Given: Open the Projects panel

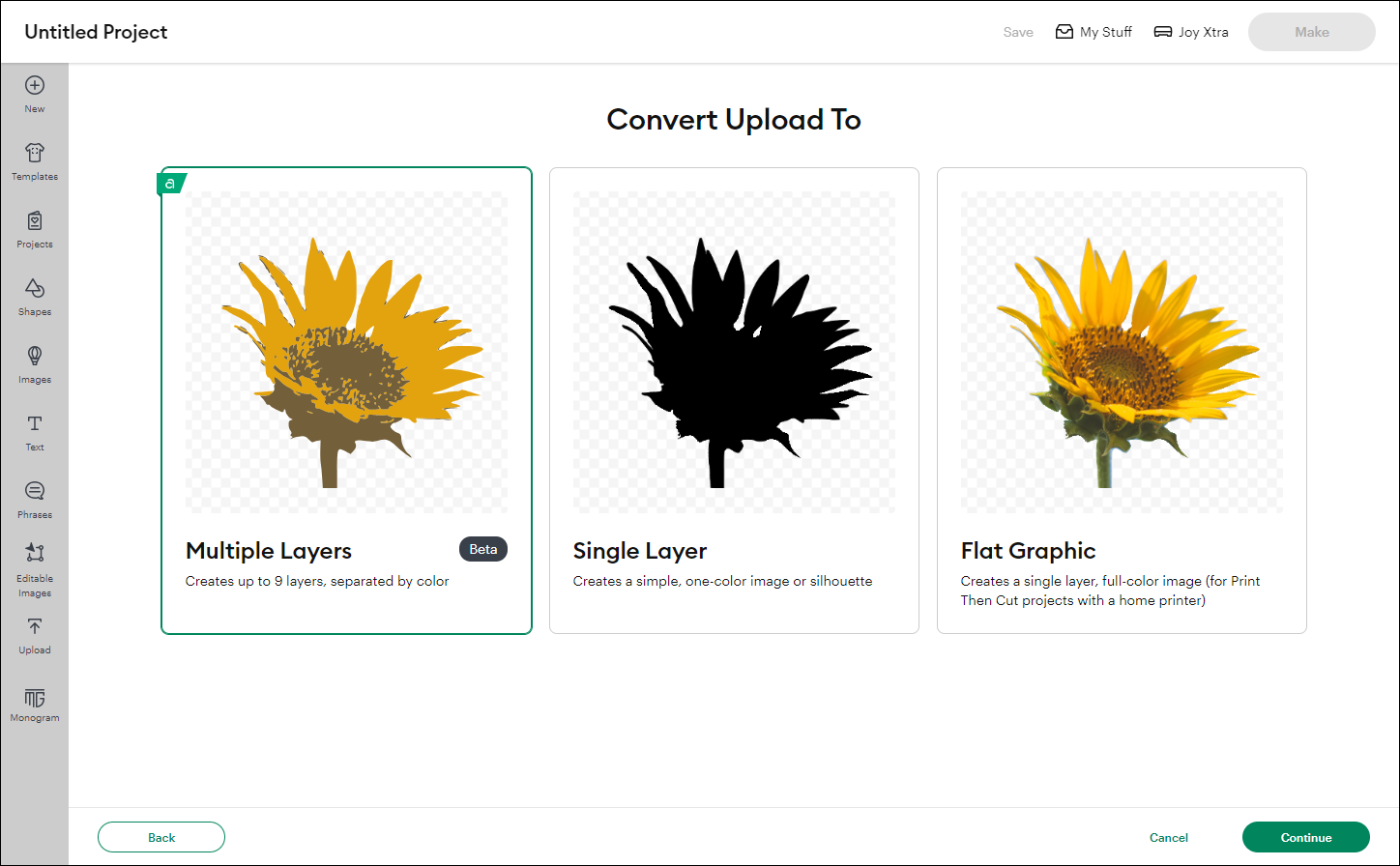Looking at the screenshot, I should pyautogui.click(x=35, y=228).
